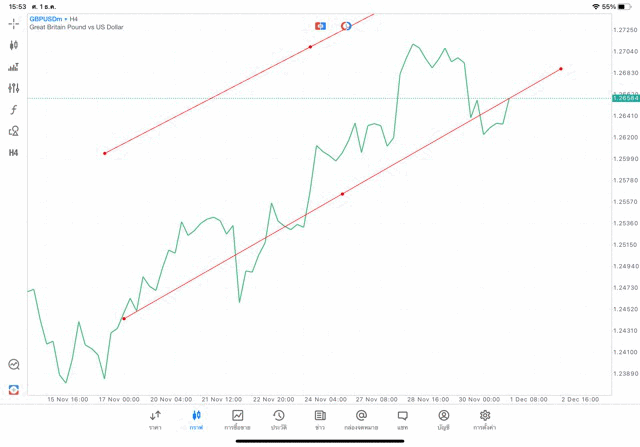Toggle the red-blue one-click trading icon
The width and height of the screenshot is (640, 447).
[320, 25]
